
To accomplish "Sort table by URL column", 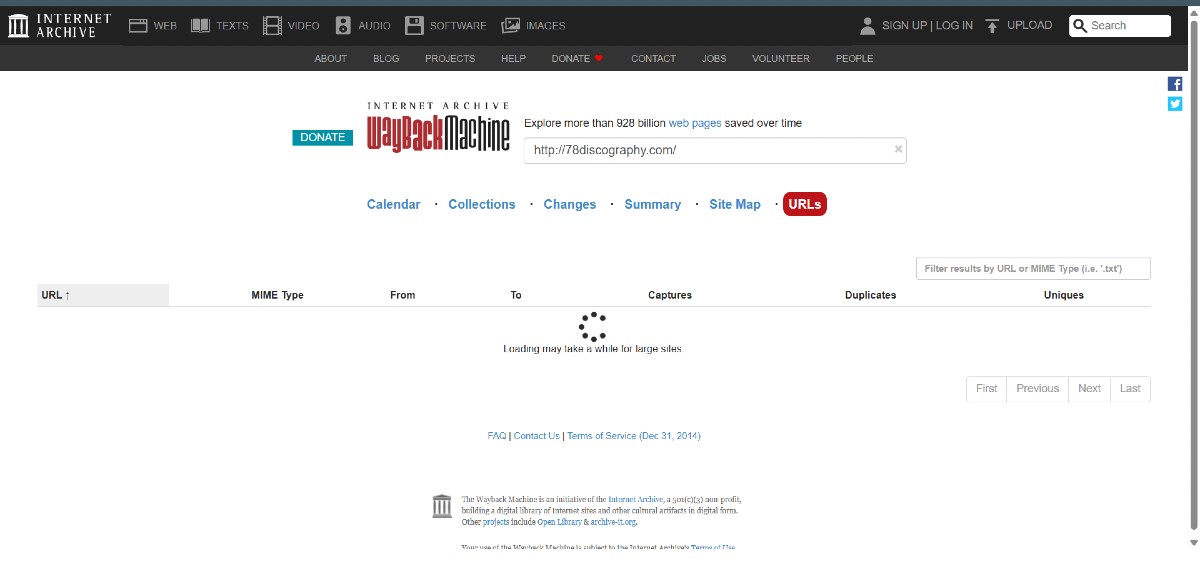I will [x=103, y=295].
